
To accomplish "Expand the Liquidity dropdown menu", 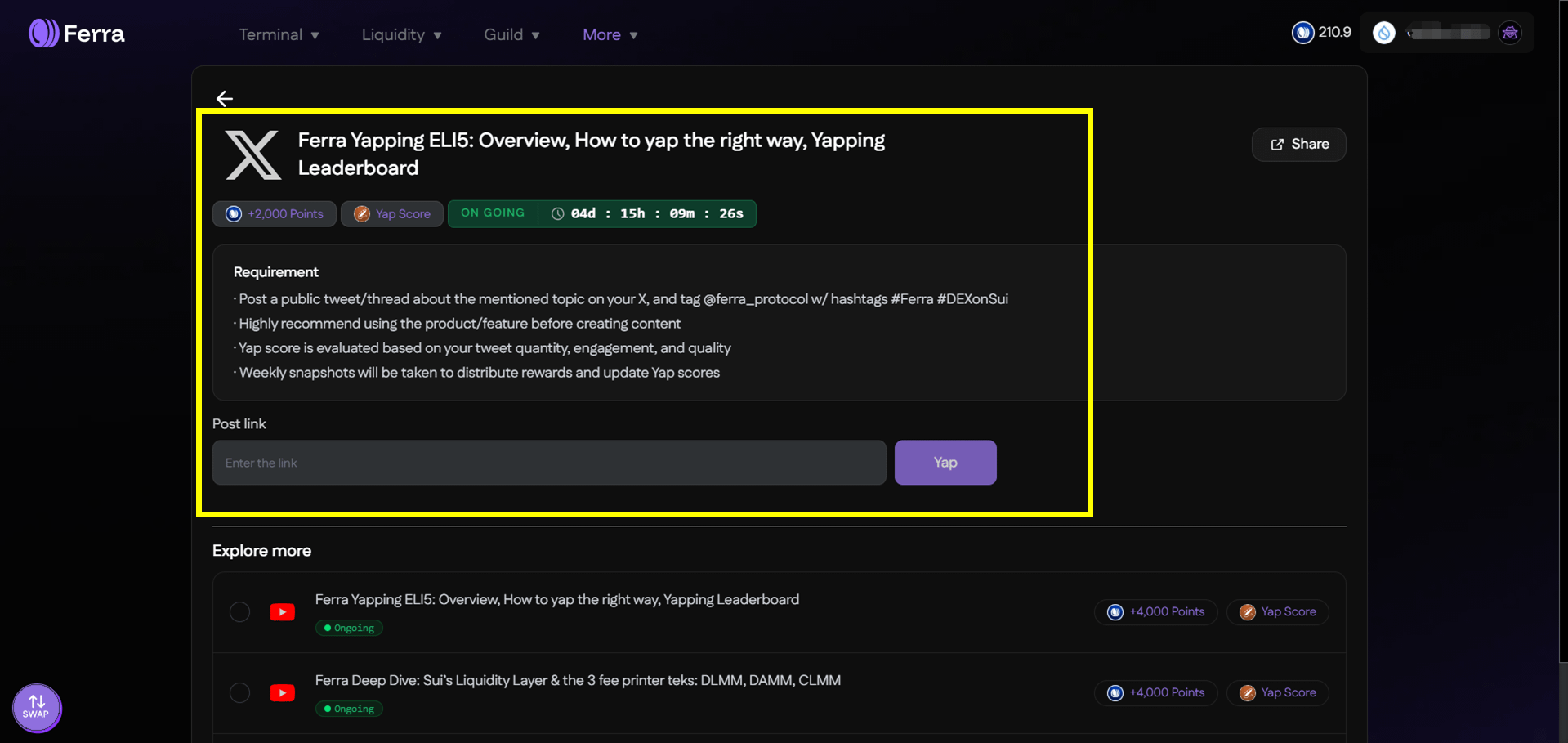I will pyautogui.click(x=402, y=34).
